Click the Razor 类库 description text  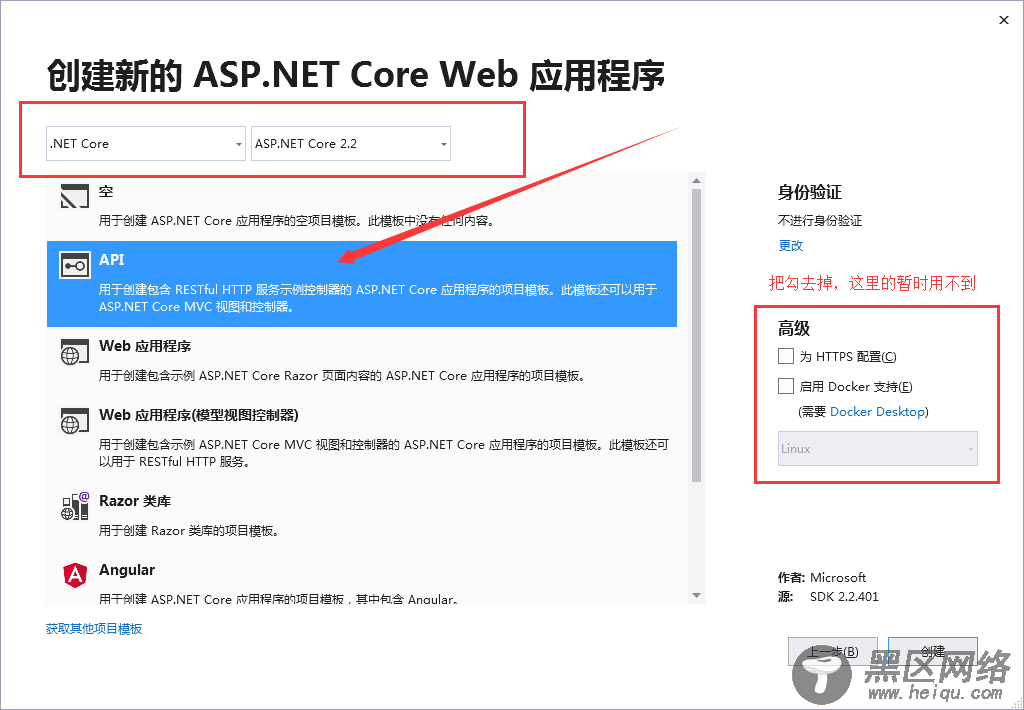click(x=189, y=531)
